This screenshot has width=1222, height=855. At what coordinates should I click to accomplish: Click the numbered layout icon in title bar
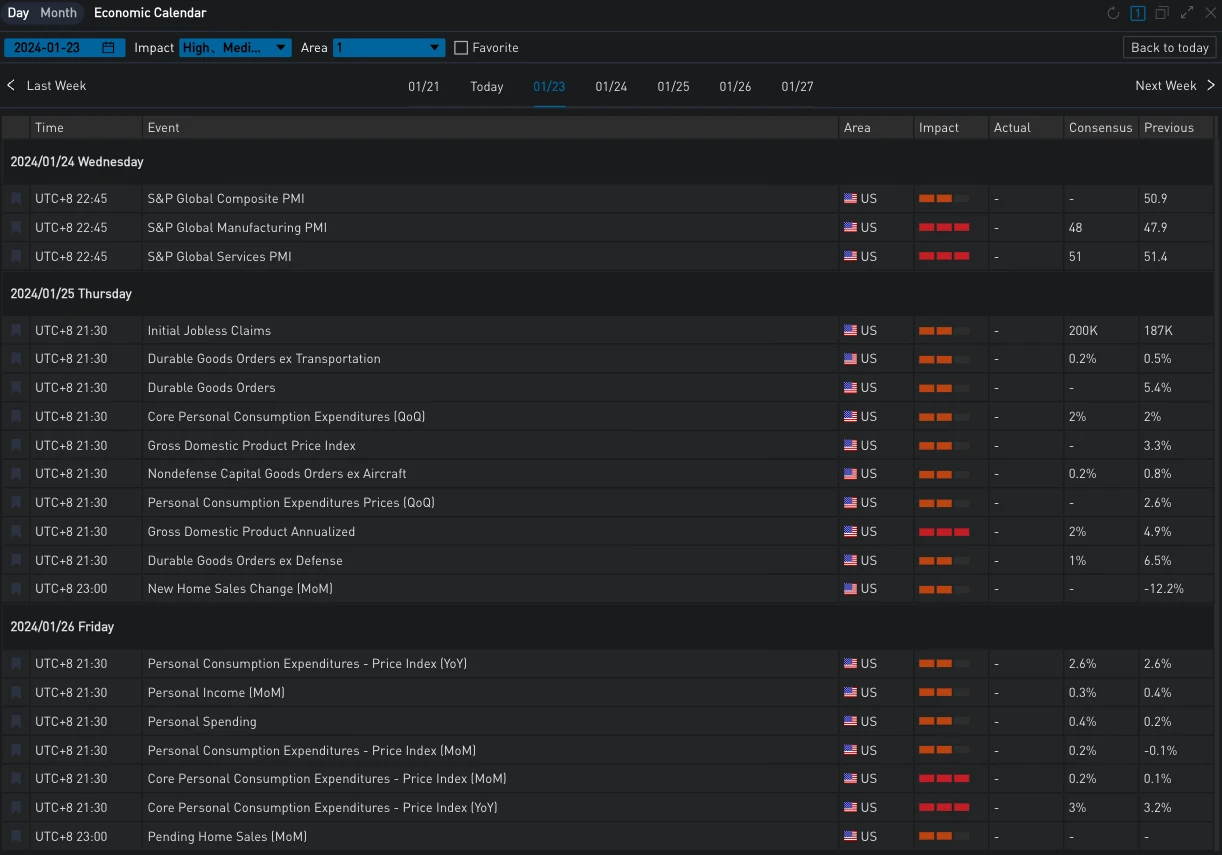[x=1138, y=13]
